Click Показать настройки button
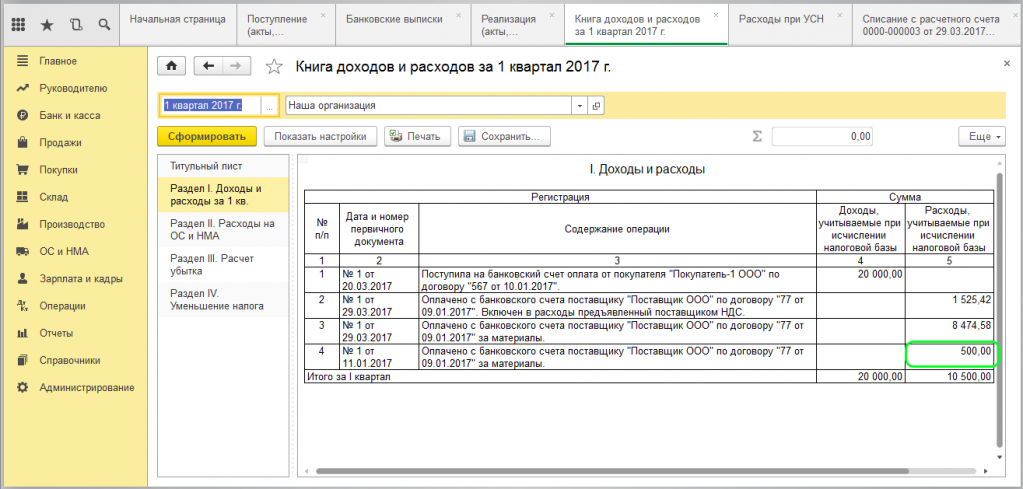Screen dimensions: 1023x489 click(x=320, y=136)
